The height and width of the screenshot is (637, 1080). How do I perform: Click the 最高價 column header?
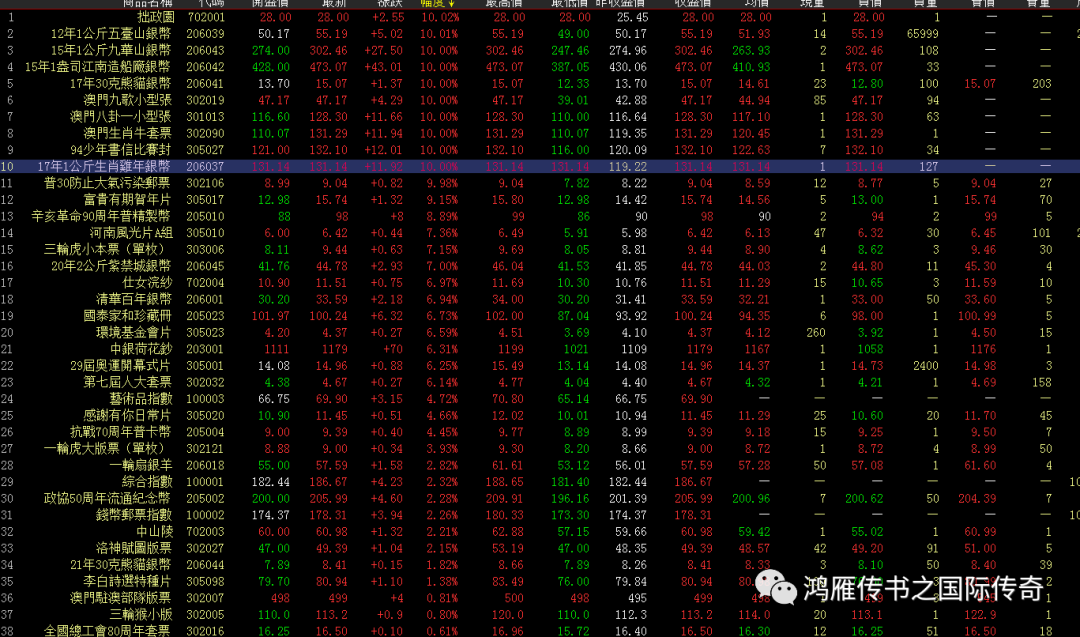point(503,3)
